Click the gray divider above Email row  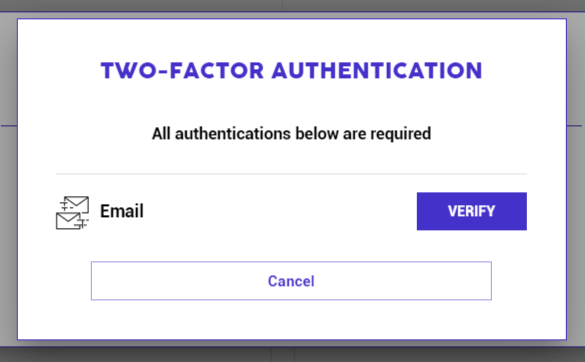[x=291, y=174]
